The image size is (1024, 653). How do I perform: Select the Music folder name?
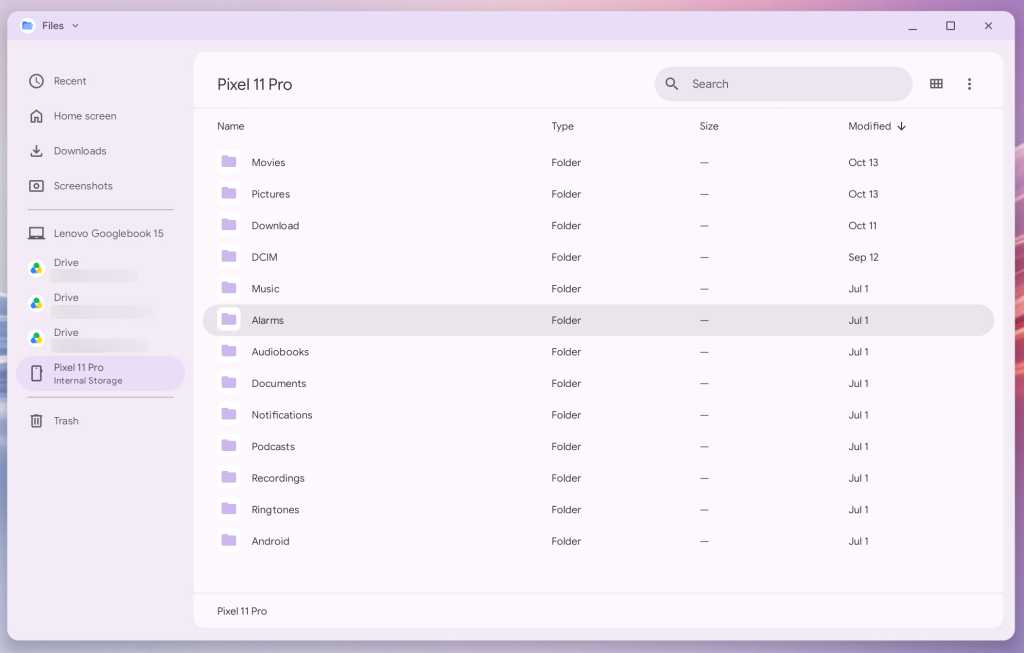pyautogui.click(x=265, y=289)
